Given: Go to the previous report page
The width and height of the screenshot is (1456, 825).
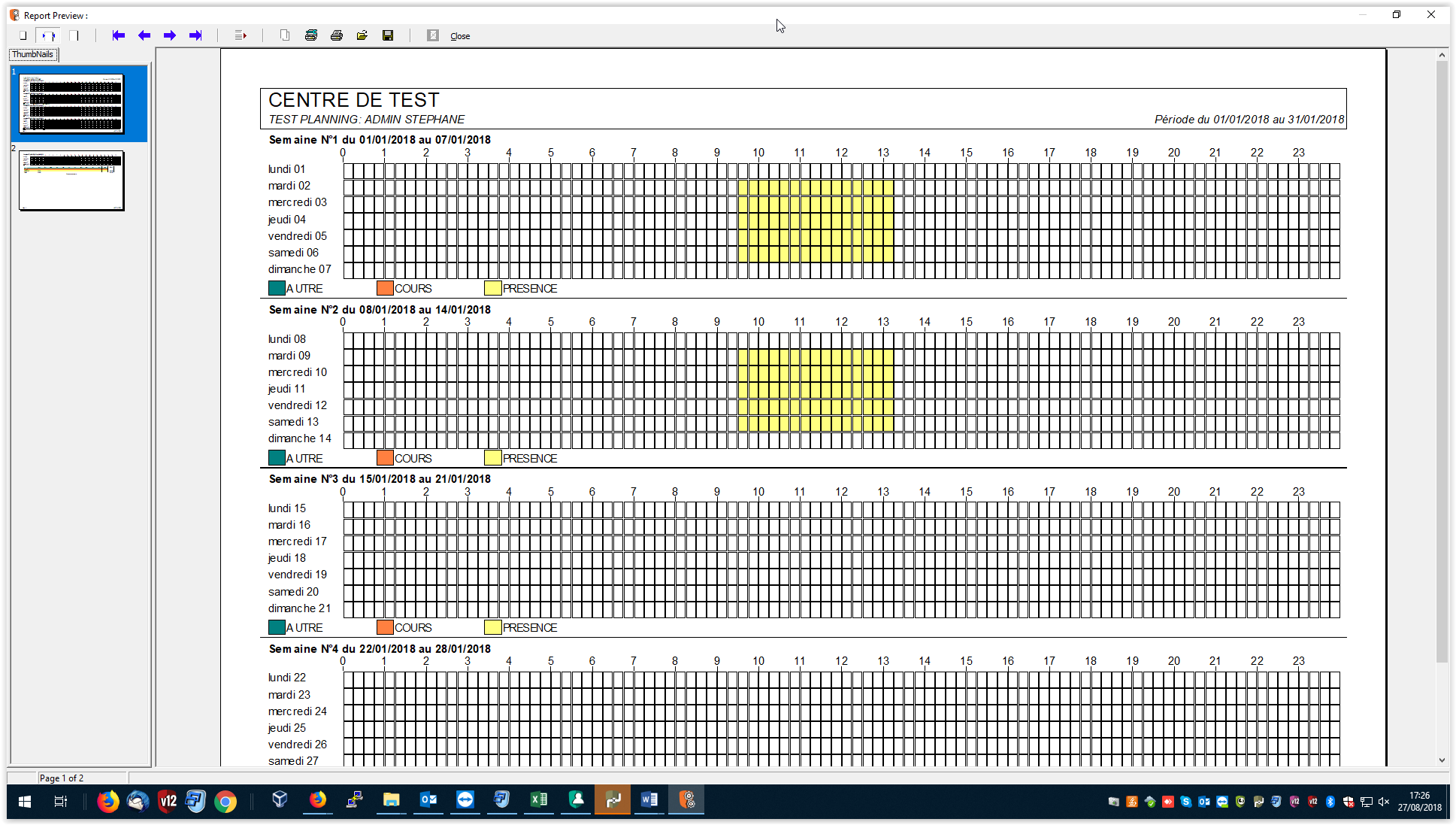Looking at the screenshot, I should coord(144,35).
